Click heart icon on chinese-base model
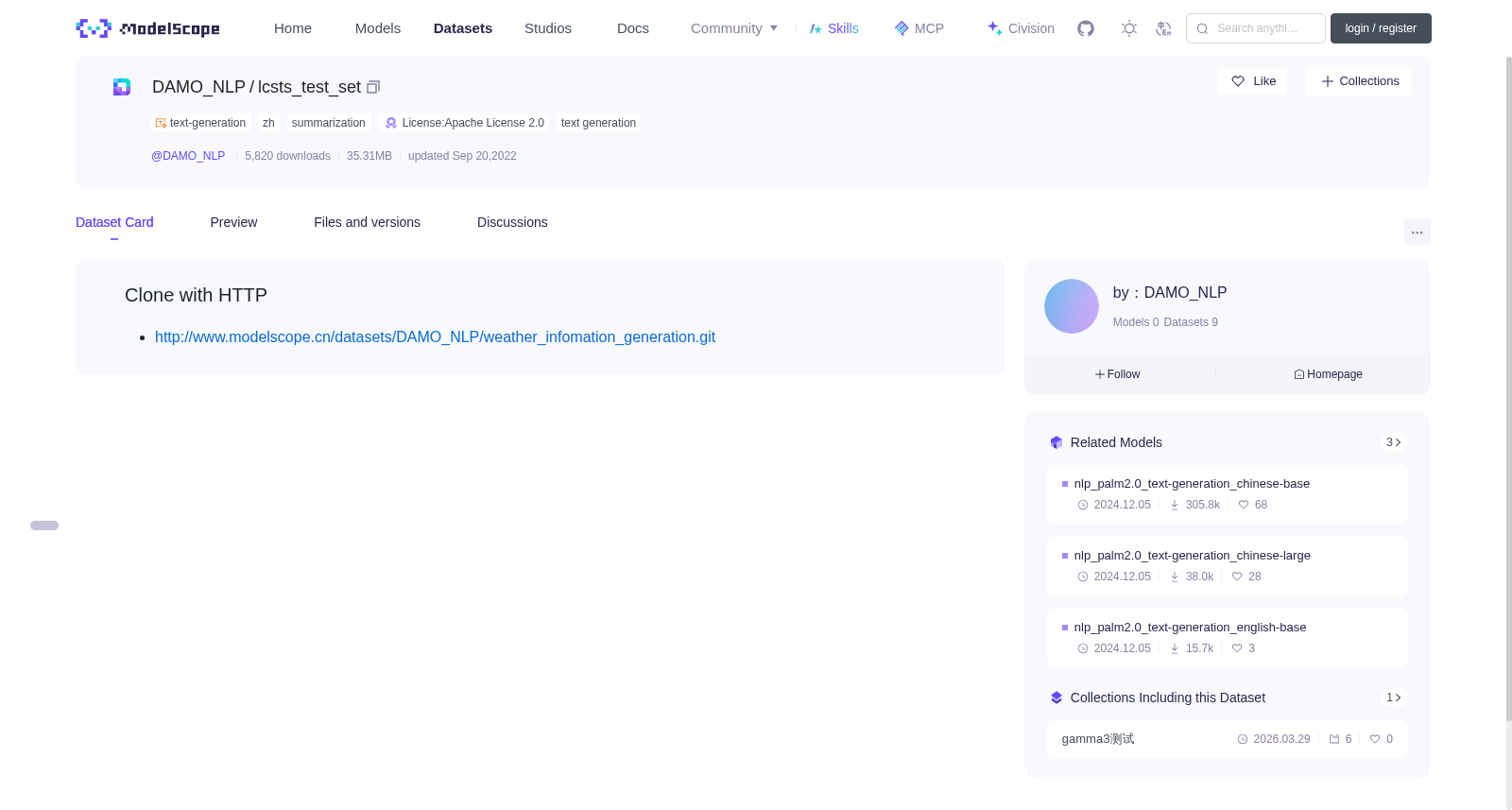 [1244, 505]
